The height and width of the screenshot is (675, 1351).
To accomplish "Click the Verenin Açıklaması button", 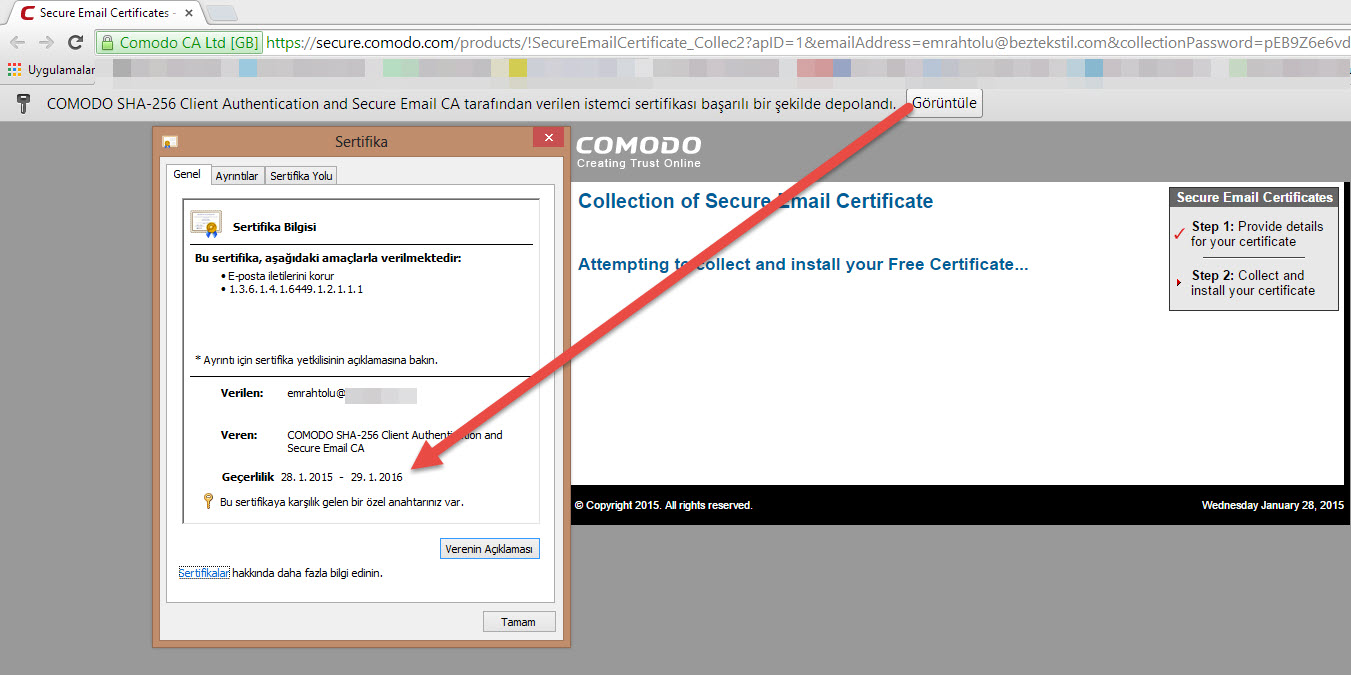I will [490, 549].
